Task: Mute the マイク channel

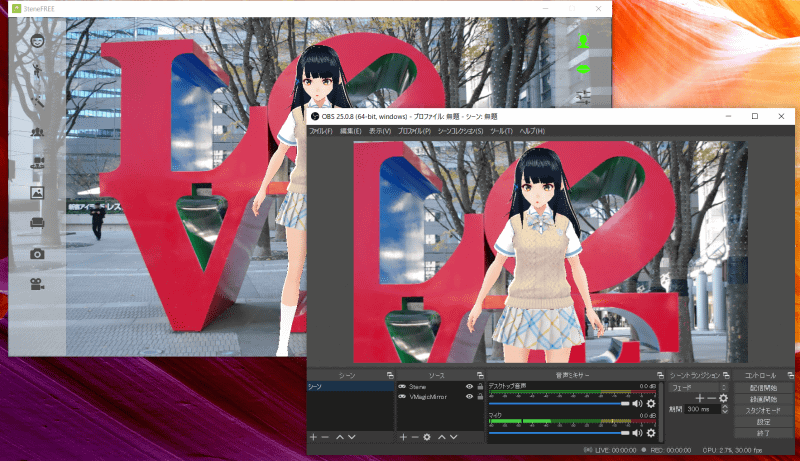Action: [637, 433]
